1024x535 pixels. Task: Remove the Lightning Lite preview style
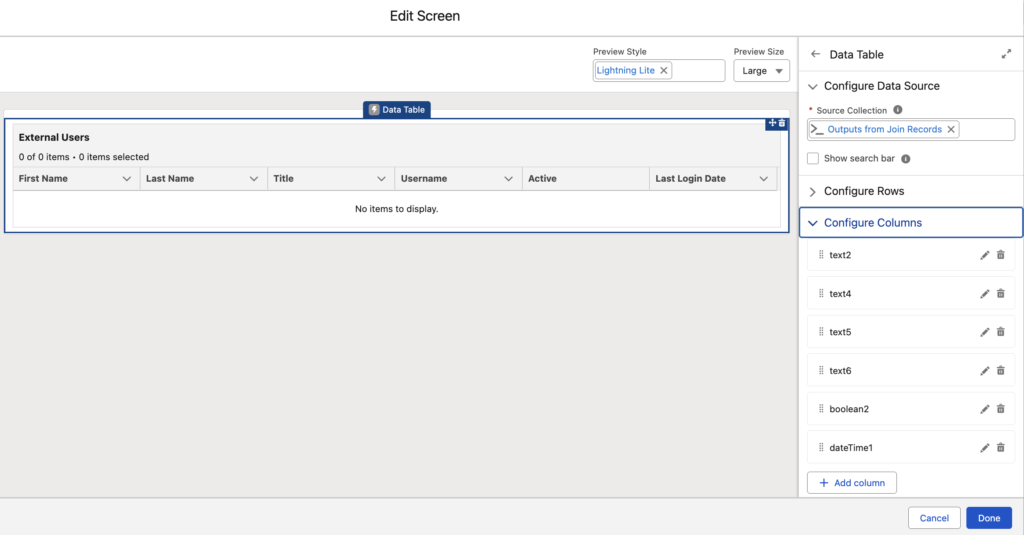(x=664, y=71)
